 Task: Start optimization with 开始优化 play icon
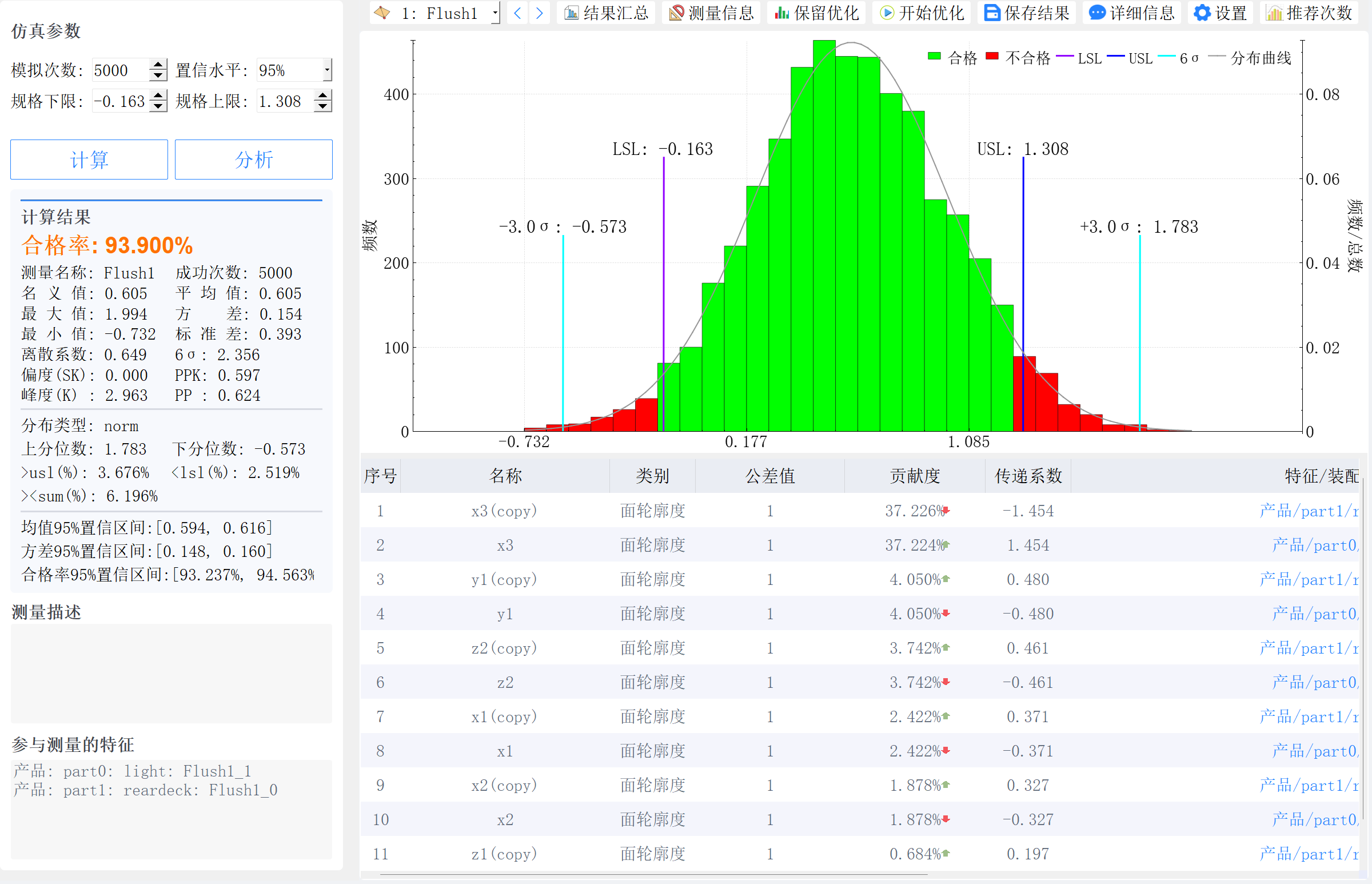point(887,13)
